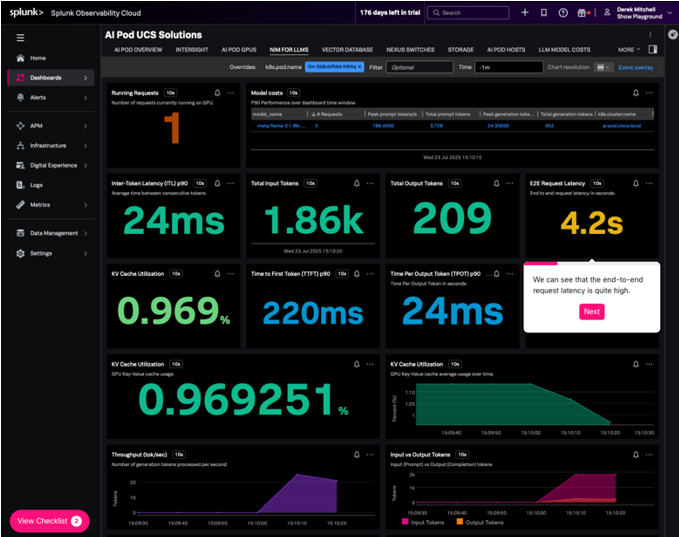Open more options on Model costs chart

pyautogui.click(x=649, y=93)
